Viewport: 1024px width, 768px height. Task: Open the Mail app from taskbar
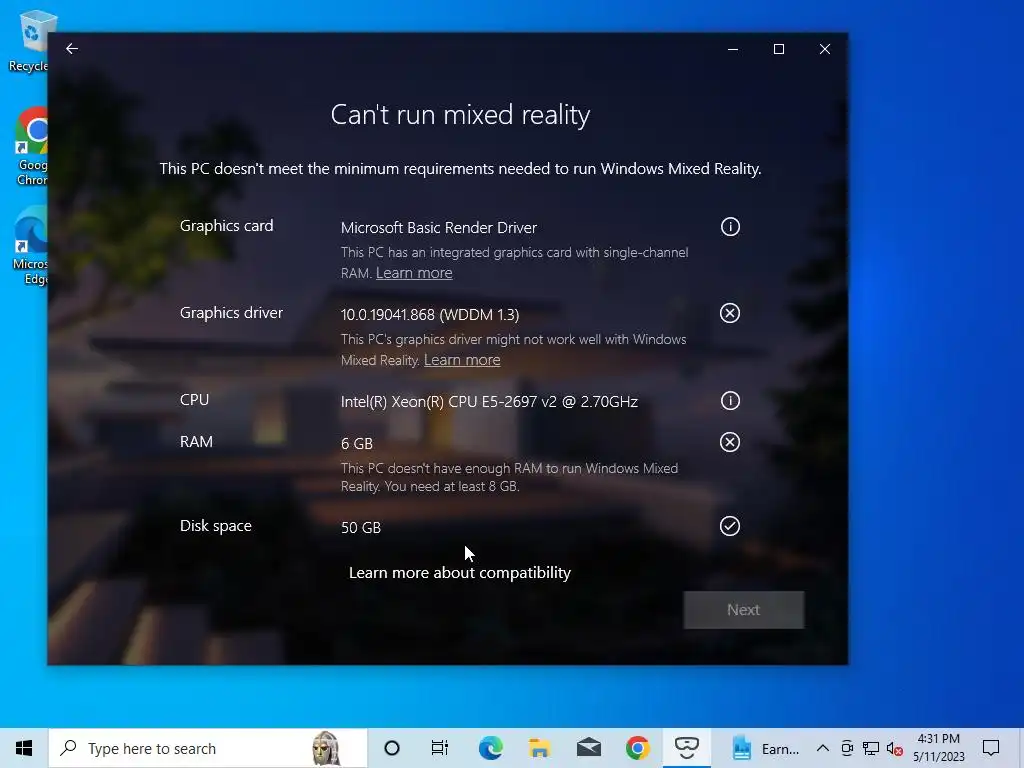pos(588,748)
